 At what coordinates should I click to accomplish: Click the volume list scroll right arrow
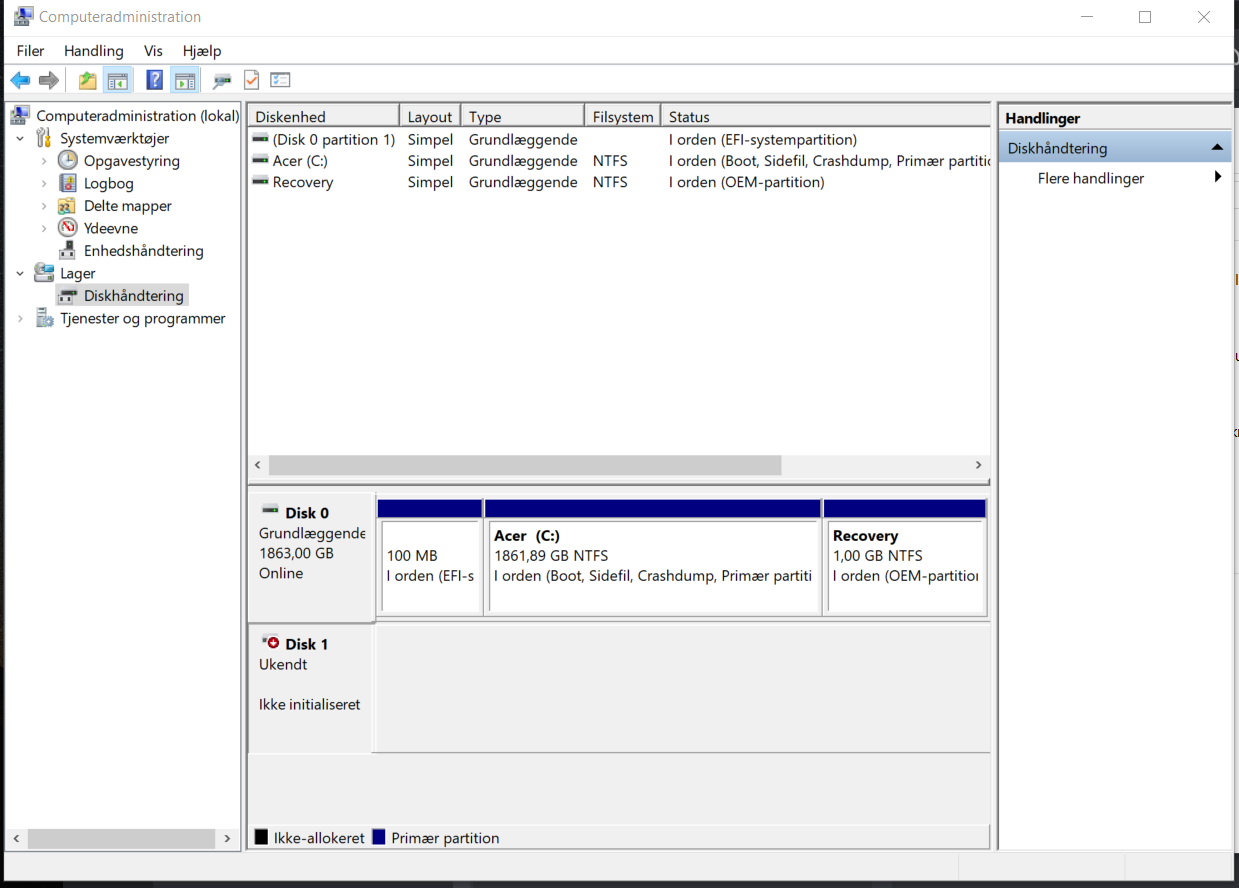(x=979, y=465)
